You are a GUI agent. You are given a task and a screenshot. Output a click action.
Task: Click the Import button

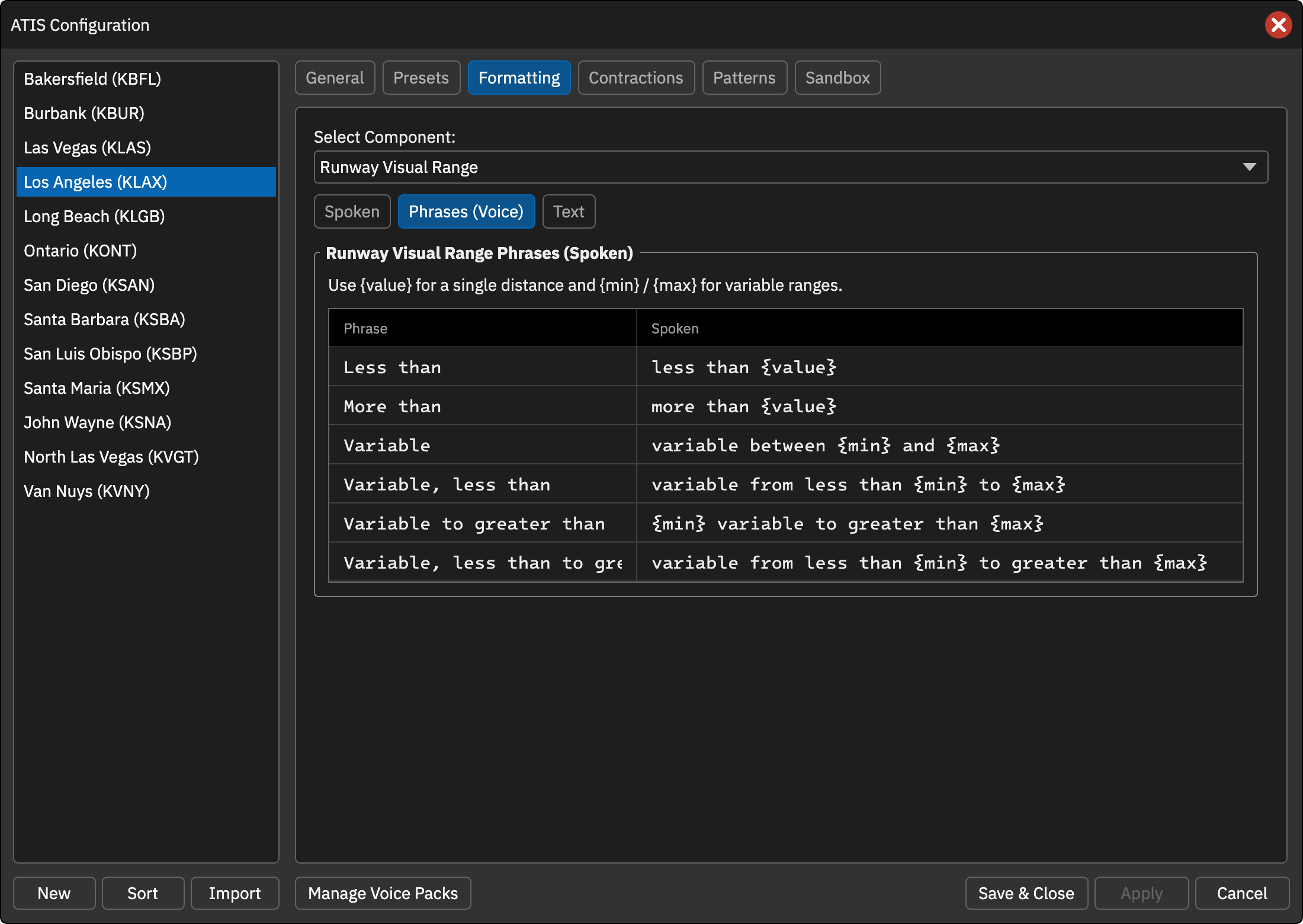coord(235,893)
